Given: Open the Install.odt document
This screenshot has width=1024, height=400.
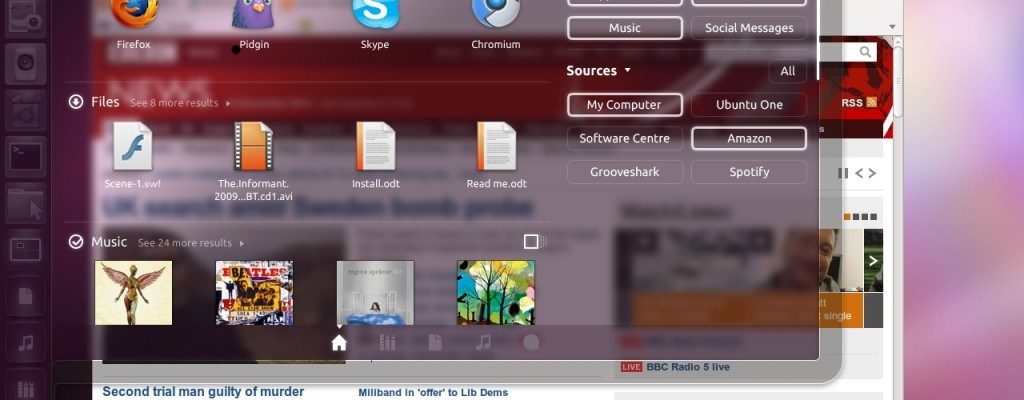Looking at the screenshot, I should [x=375, y=148].
